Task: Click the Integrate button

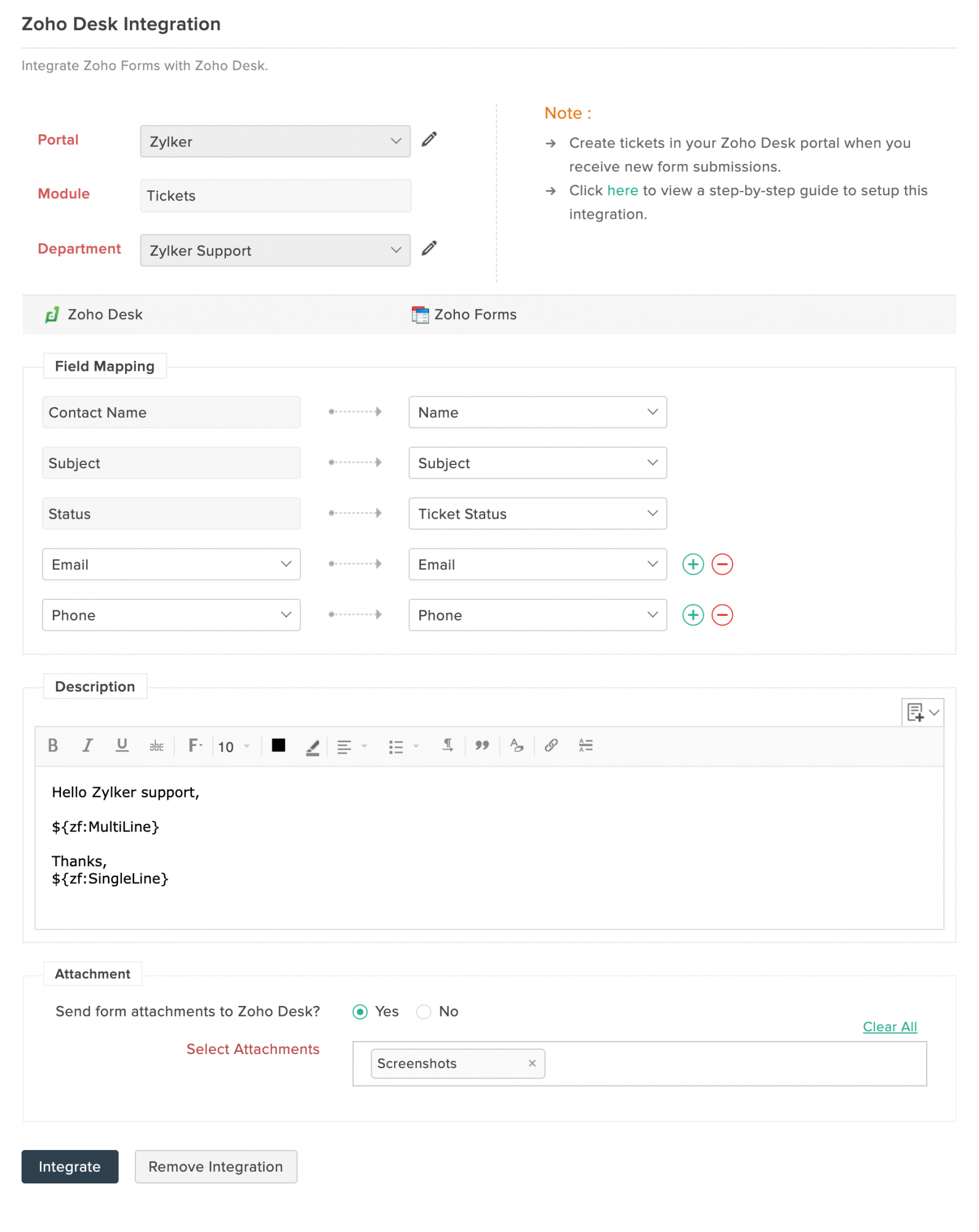Action: point(70,1167)
